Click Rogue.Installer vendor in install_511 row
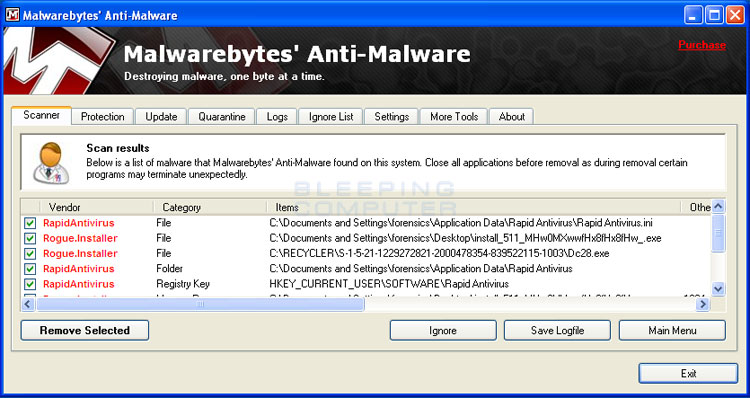The image size is (750, 398). point(80,238)
